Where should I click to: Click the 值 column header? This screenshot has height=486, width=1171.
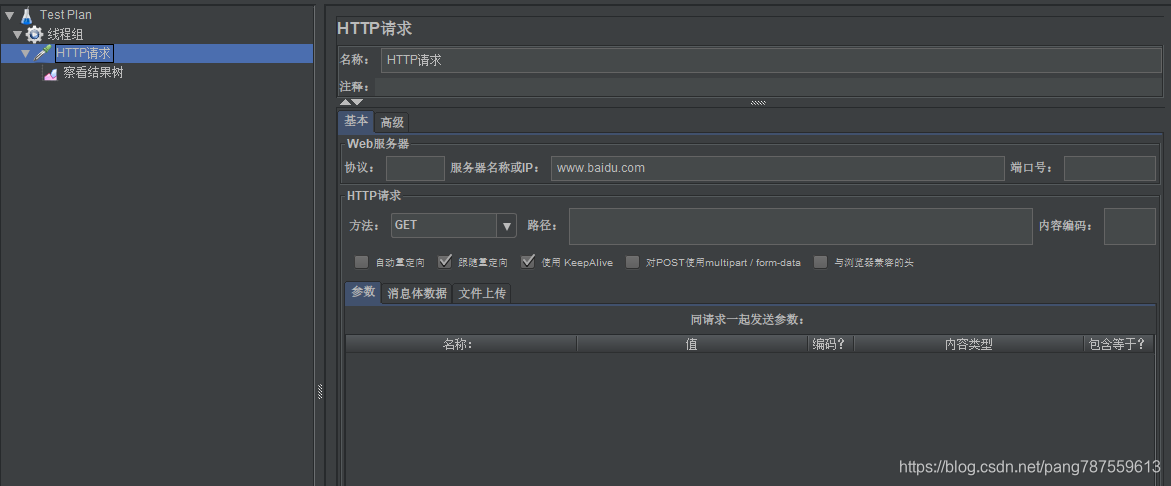[692, 344]
